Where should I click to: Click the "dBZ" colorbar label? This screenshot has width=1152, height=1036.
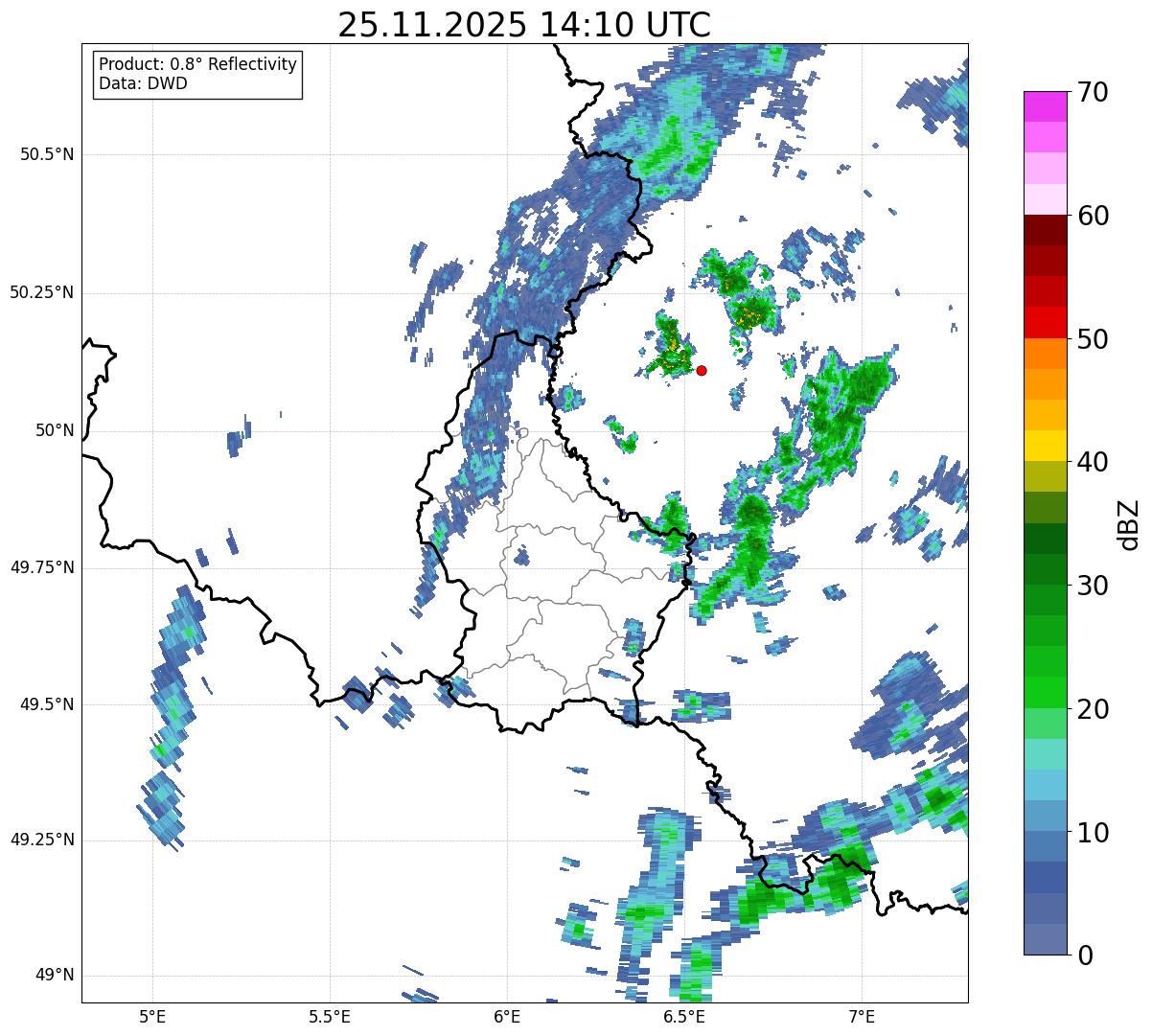pyautogui.click(x=1129, y=523)
